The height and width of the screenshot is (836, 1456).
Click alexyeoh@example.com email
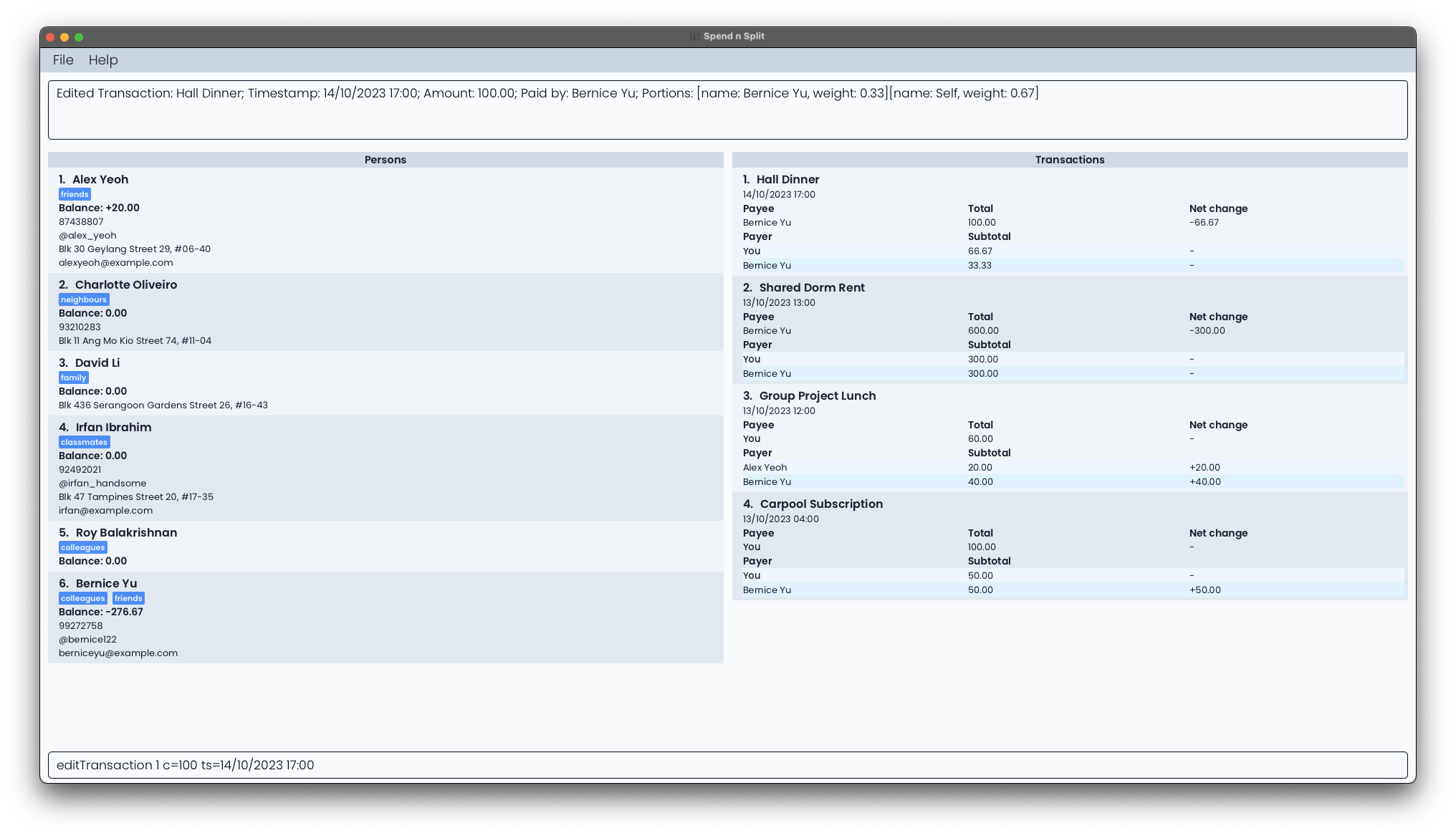coord(116,263)
